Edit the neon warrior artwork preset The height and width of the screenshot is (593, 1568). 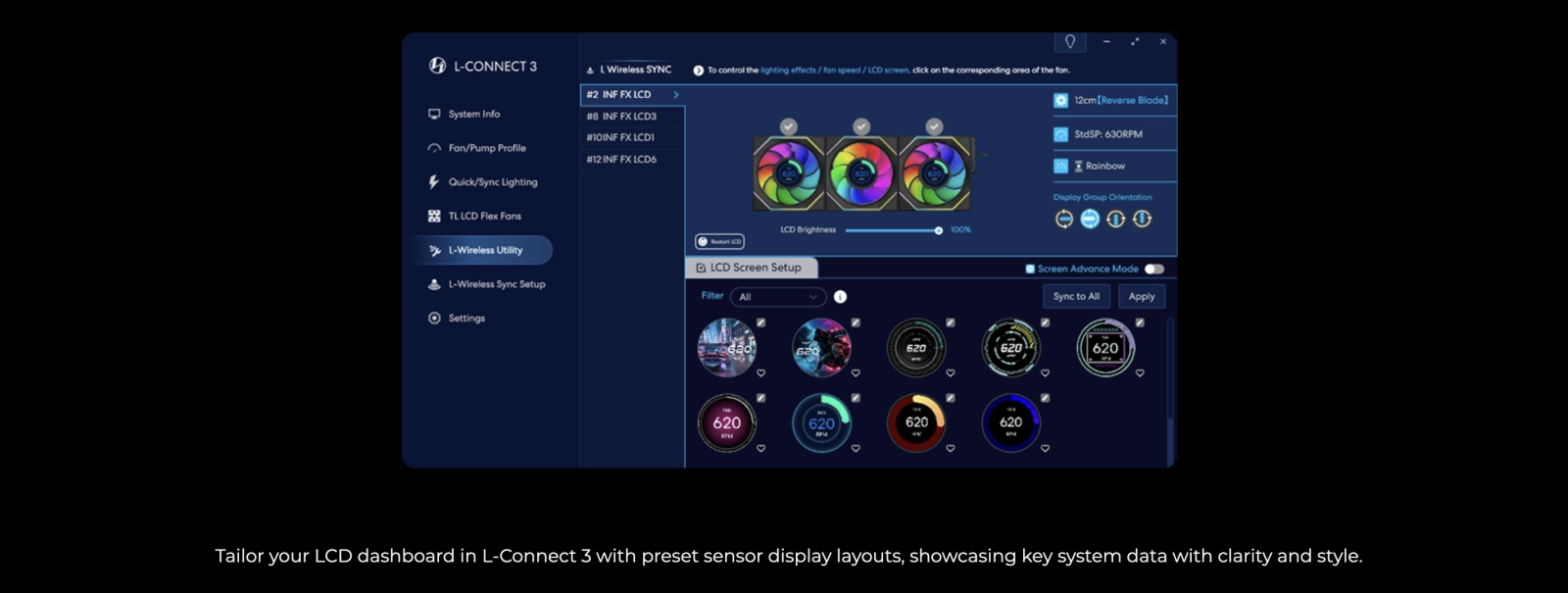(856, 322)
